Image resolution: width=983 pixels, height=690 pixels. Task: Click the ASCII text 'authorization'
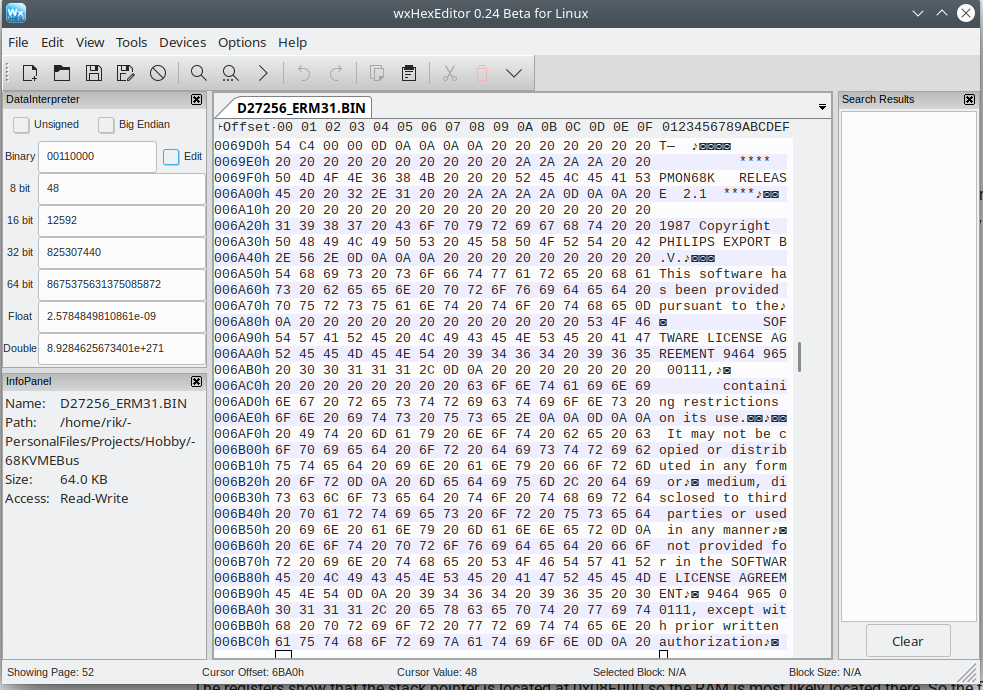point(711,642)
